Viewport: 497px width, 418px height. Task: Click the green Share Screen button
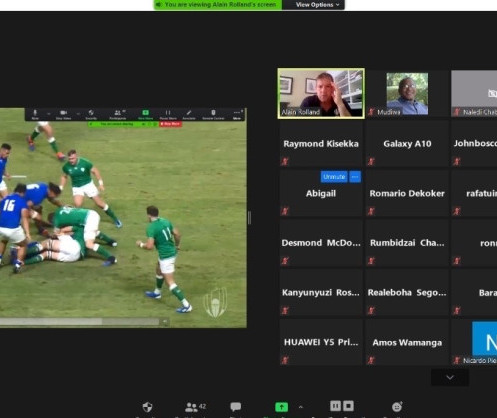tap(281, 407)
